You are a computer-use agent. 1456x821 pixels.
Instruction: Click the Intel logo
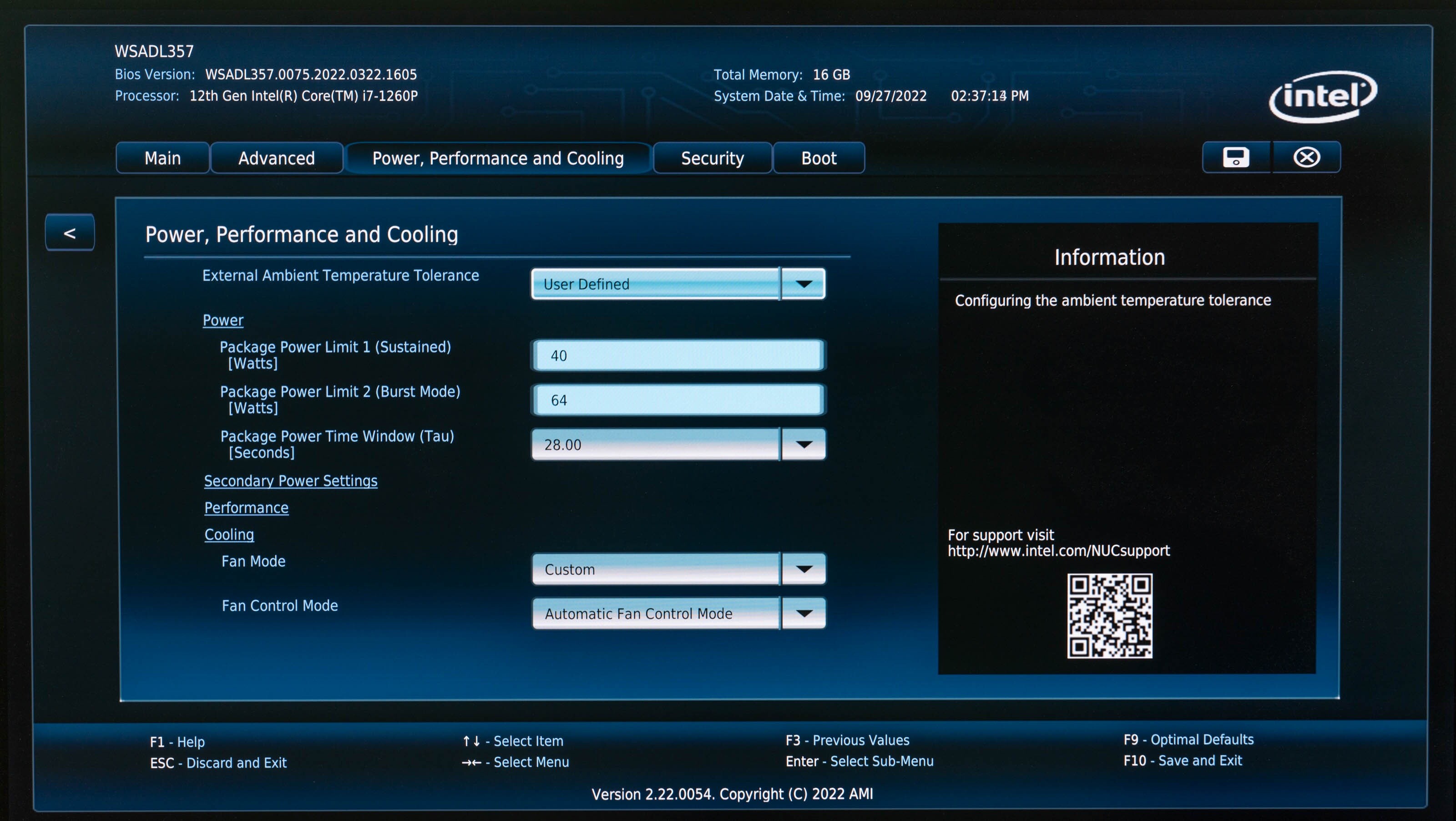1323,96
